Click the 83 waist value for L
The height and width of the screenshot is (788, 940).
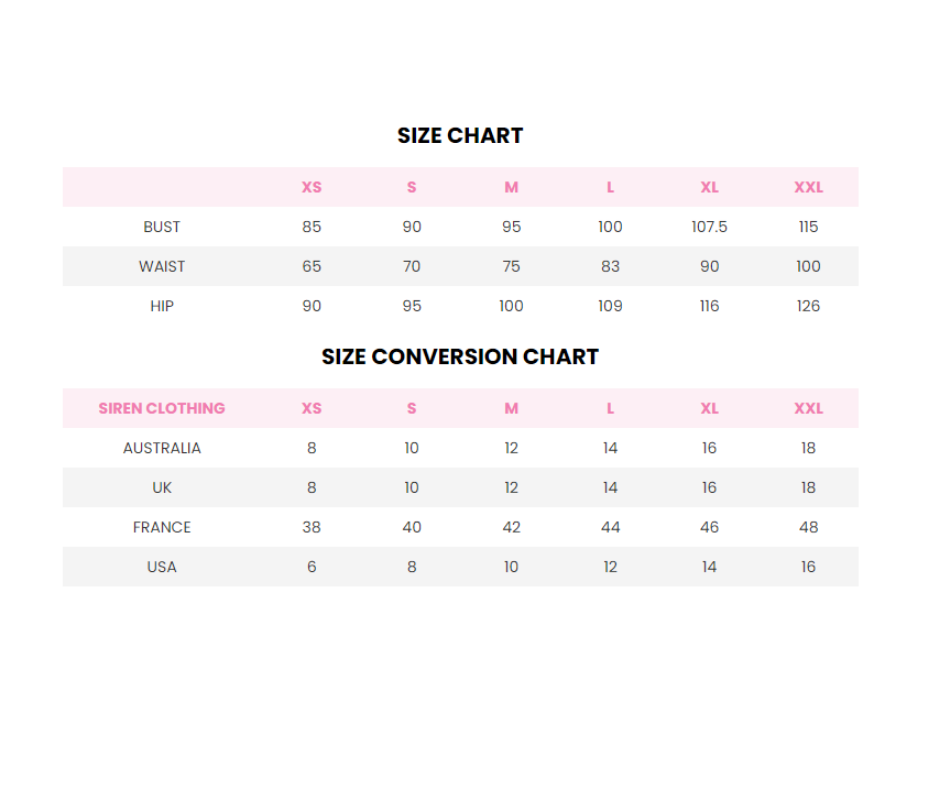coord(610,266)
